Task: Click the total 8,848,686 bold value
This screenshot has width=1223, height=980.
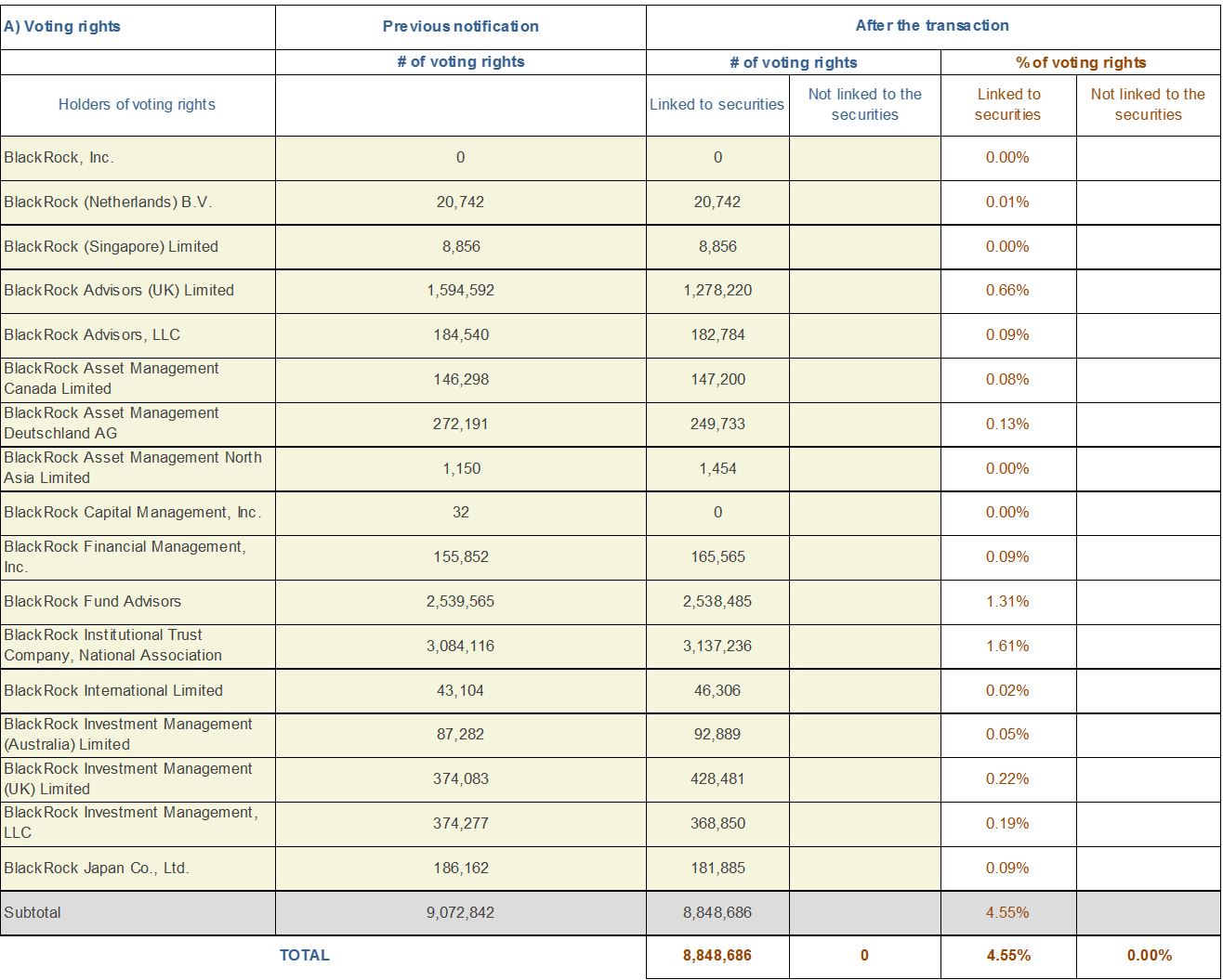Action: (717, 956)
